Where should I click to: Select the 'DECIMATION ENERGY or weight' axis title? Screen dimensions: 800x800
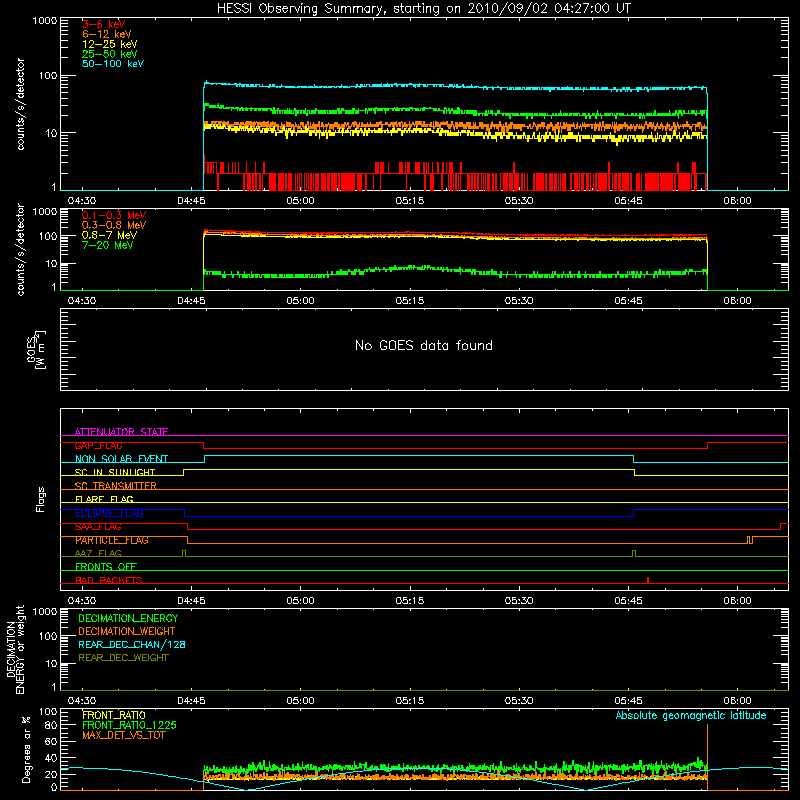click(x=15, y=649)
